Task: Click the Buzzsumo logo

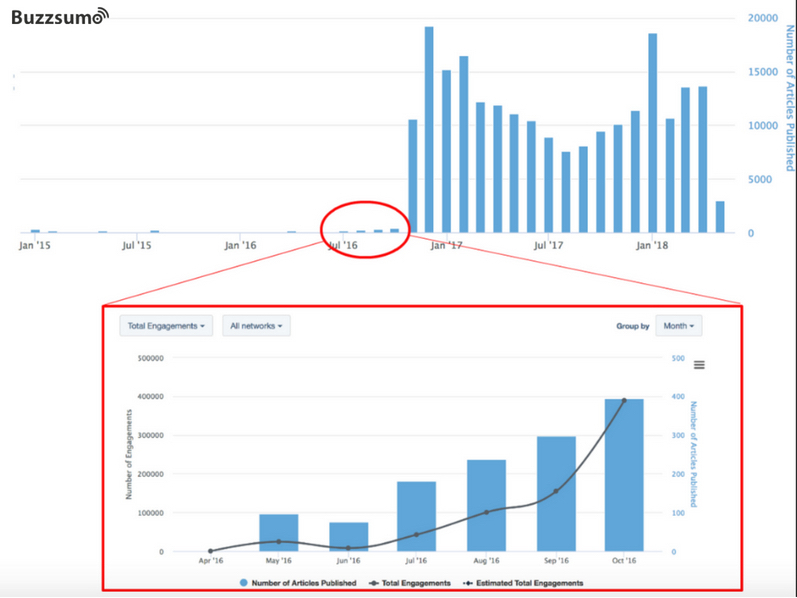Action: tap(60, 17)
